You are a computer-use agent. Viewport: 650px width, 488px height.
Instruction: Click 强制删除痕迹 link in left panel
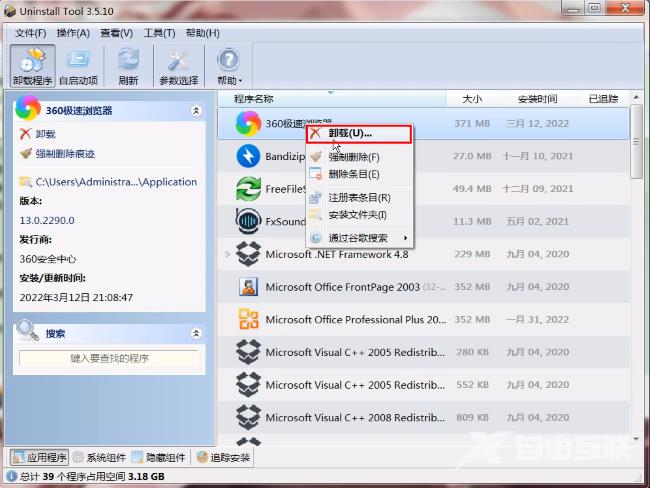pyautogui.click(x=66, y=154)
